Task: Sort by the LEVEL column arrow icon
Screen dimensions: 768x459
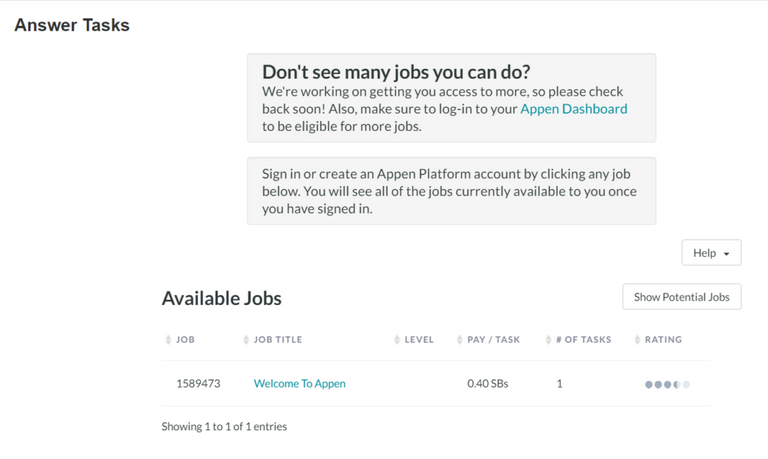Action: tap(397, 339)
